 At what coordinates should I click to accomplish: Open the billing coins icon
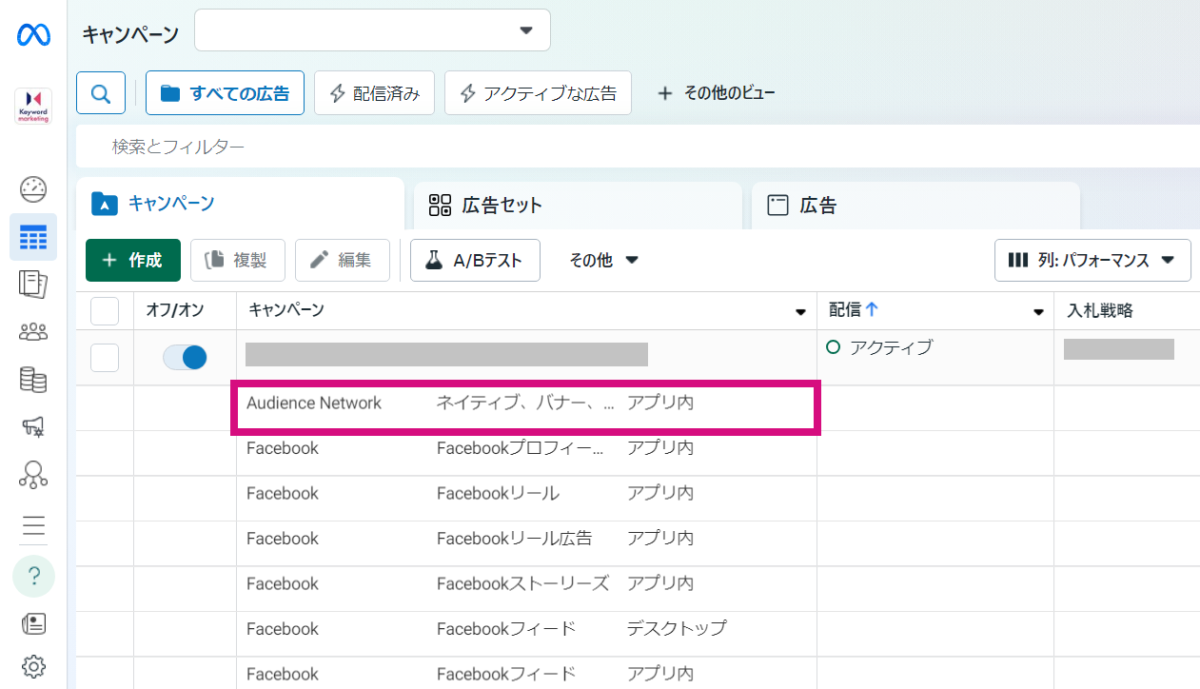pyautogui.click(x=33, y=380)
